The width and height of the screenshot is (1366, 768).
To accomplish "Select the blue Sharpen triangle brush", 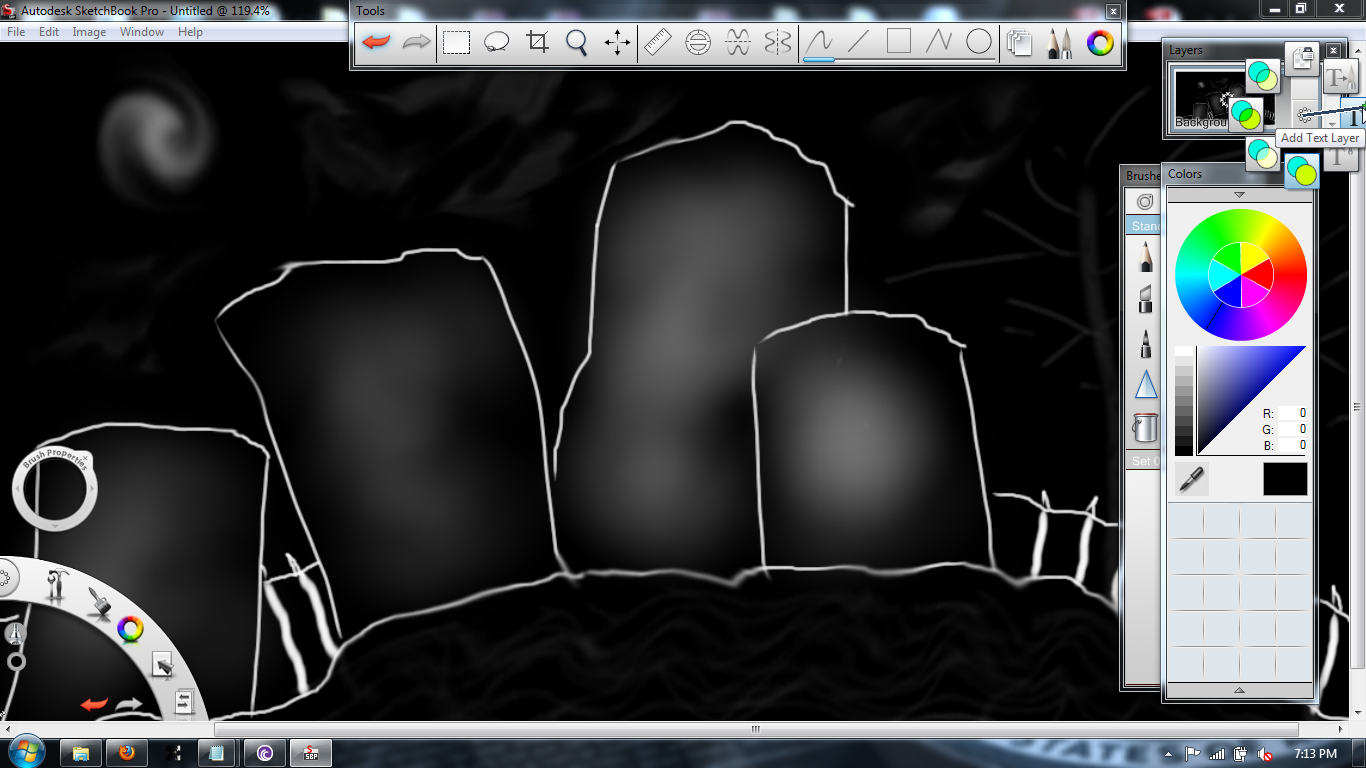I will point(1145,385).
